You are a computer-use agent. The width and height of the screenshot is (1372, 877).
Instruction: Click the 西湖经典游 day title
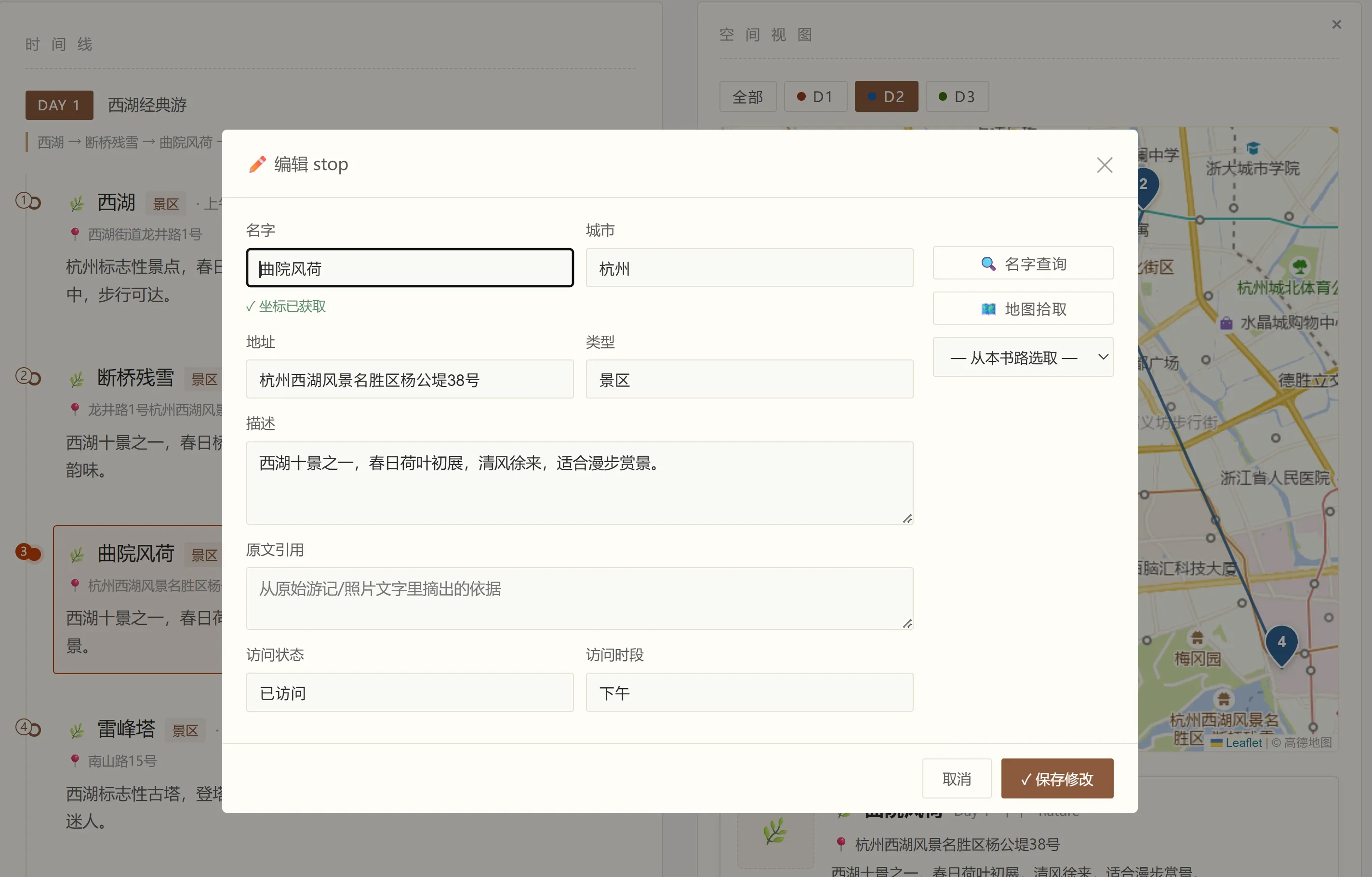pyautogui.click(x=147, y=106)
